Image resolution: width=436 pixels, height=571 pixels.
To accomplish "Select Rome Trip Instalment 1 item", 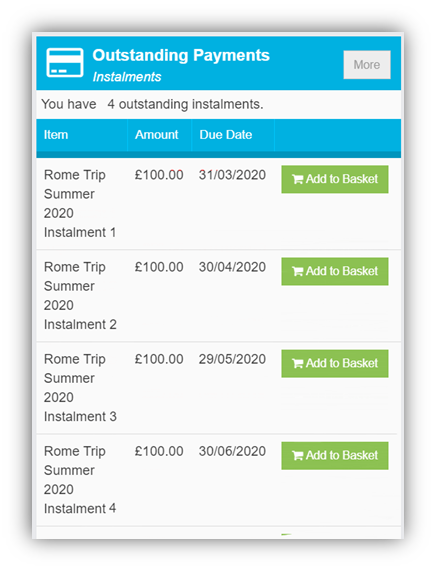I will 80,204.
